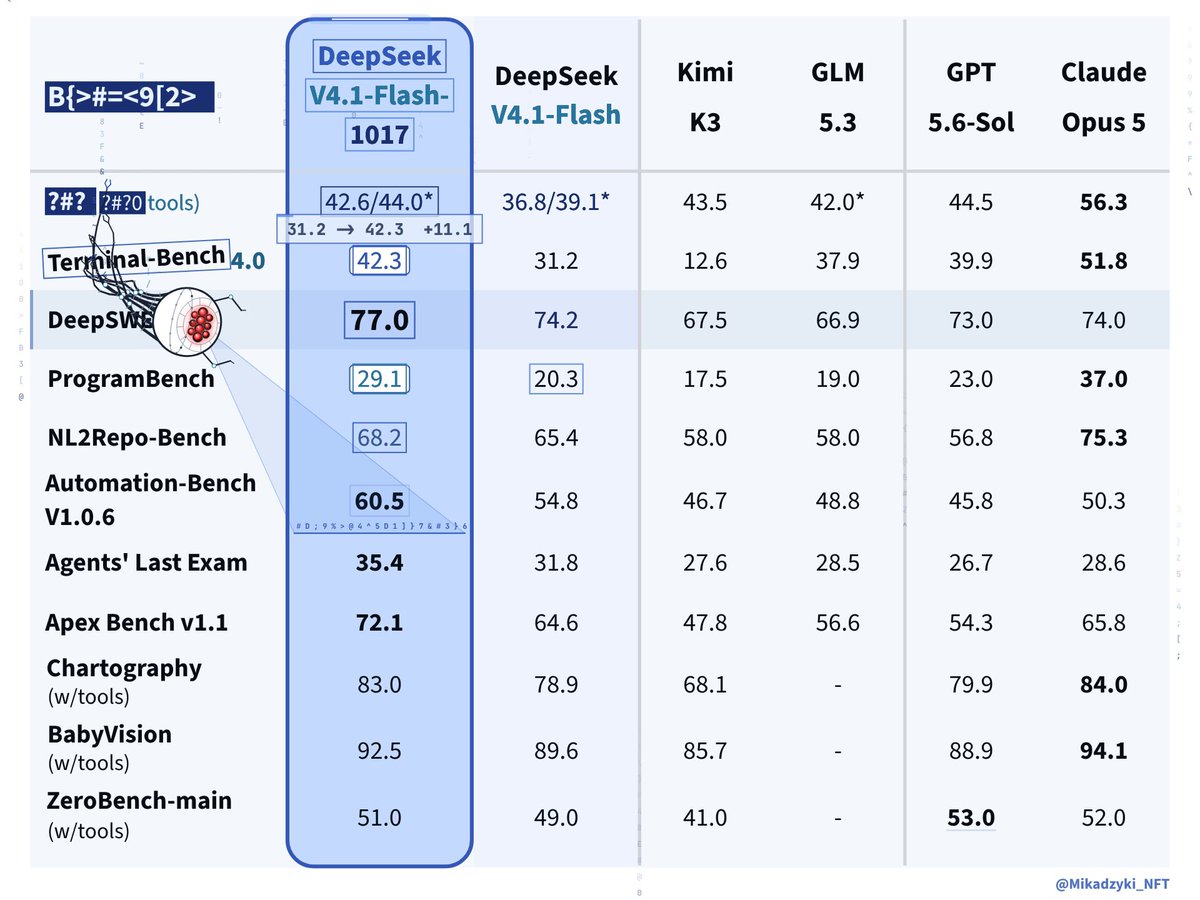Select the bold 56.3 score in the Claude Opus 5 column
The height and width of the screenshot is (900, 1200).
pyautogui.click(x=1103, y=202)
